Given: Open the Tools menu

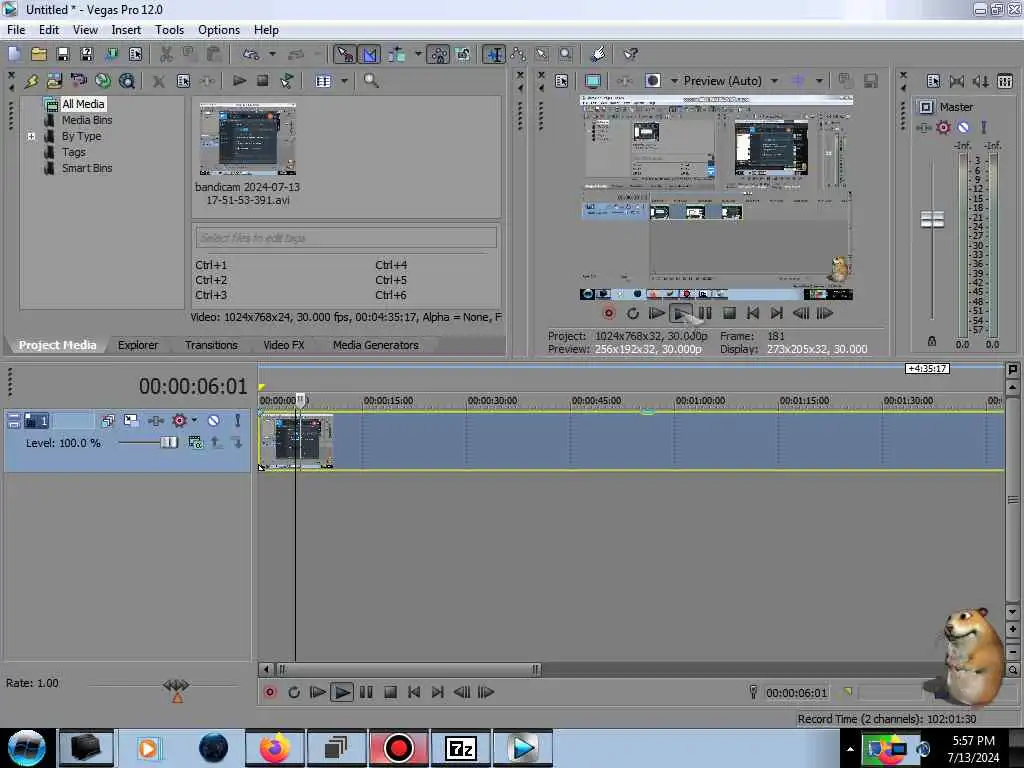Looking at the screenshot, I should 169,30.
